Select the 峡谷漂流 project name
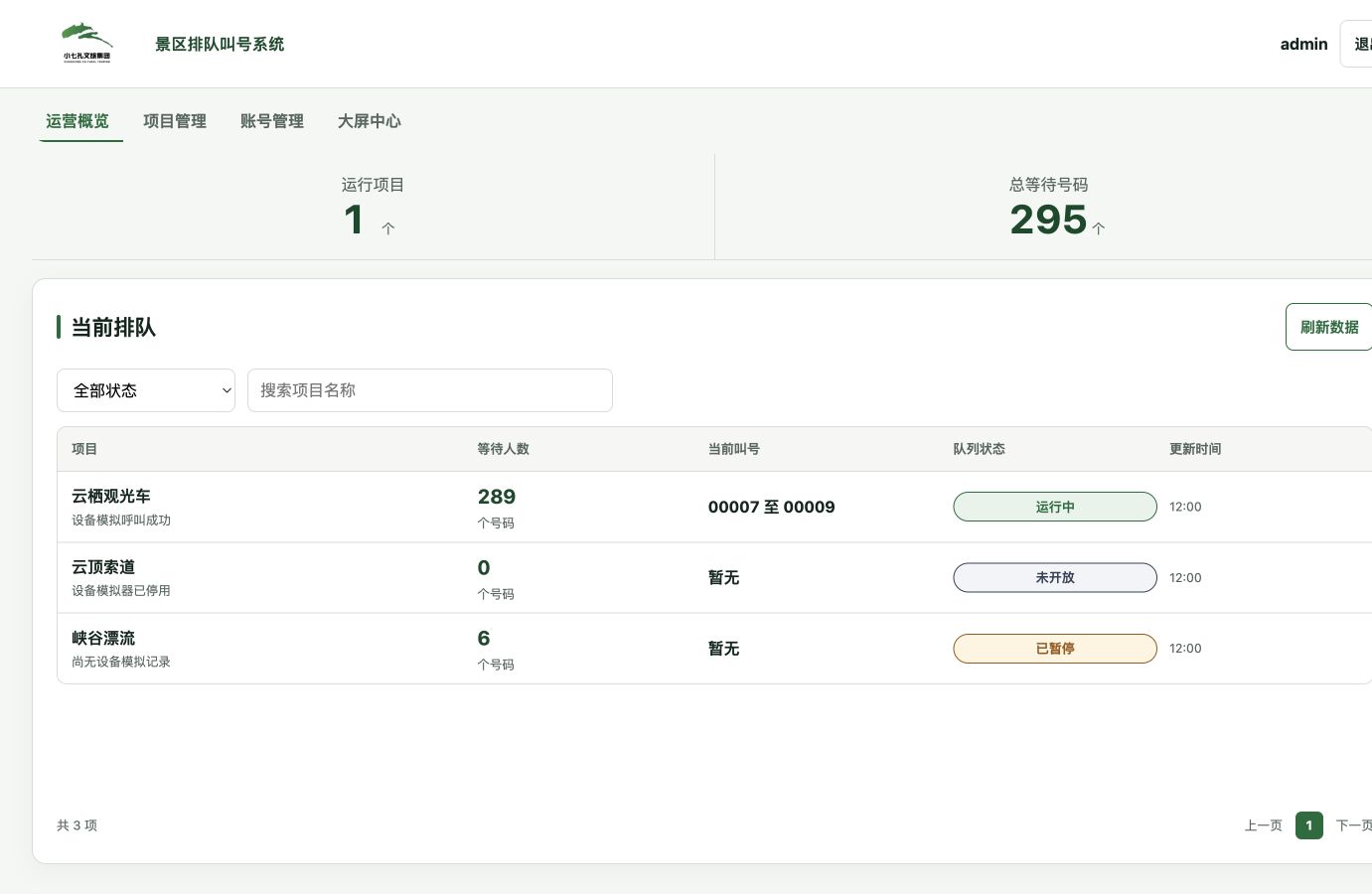The width and height of the screenshot is (1372, 894). (x=103, y=638)
